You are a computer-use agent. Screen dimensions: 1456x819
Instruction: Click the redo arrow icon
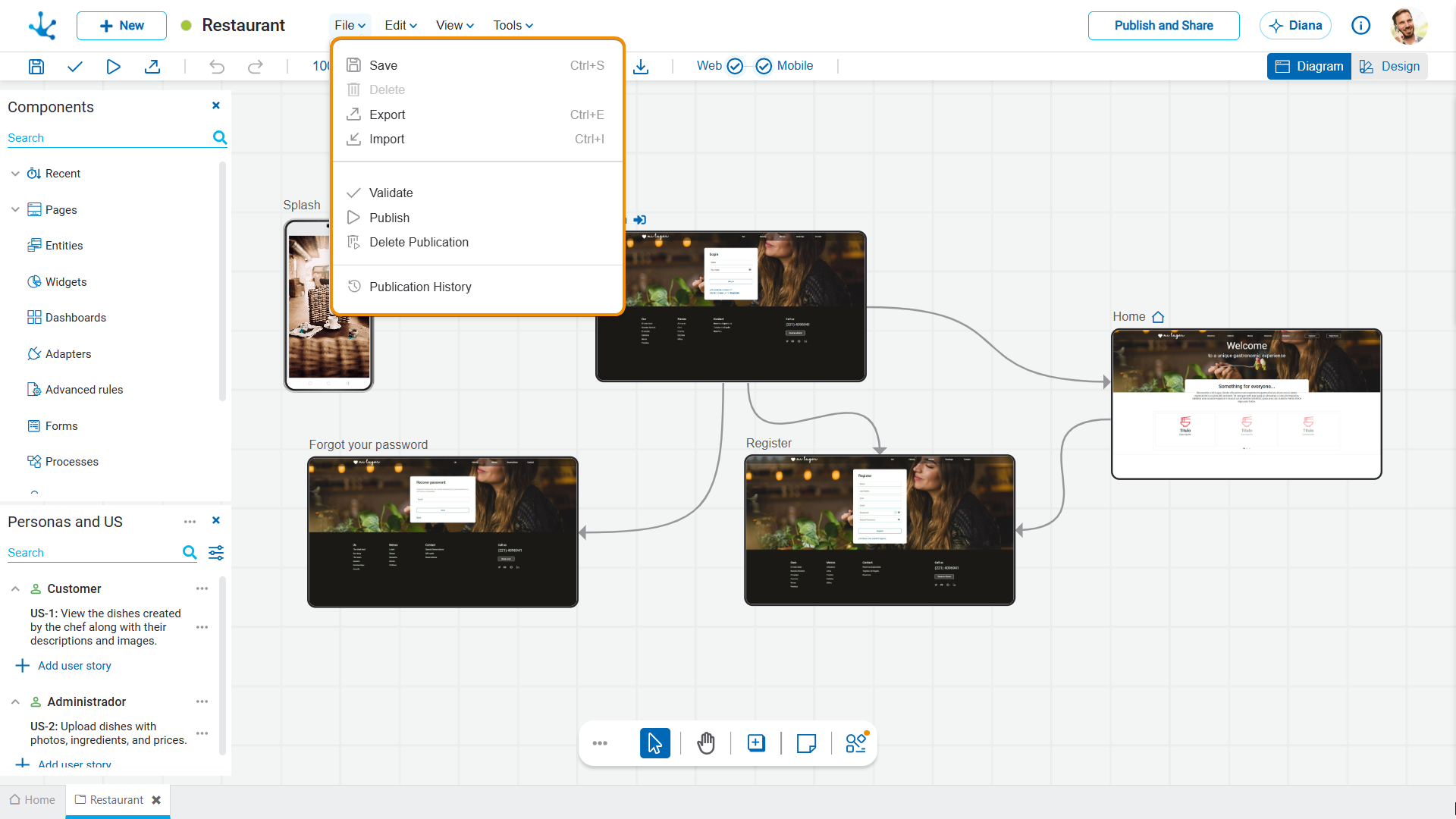coord(256,66)
